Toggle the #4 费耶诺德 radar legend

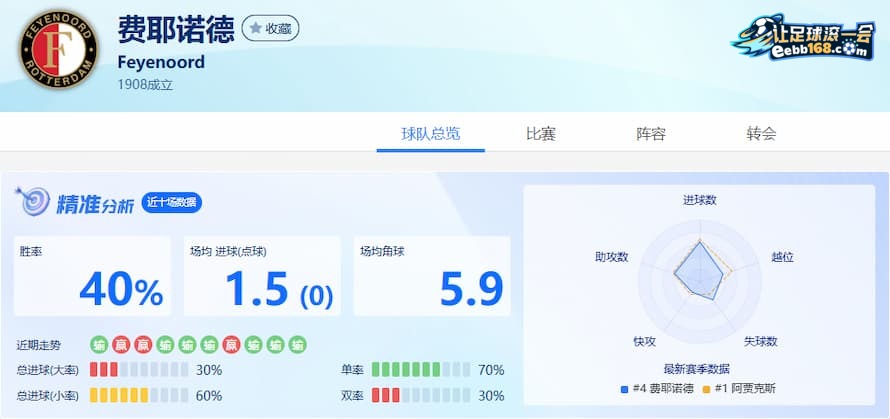[x=657, y=388]
